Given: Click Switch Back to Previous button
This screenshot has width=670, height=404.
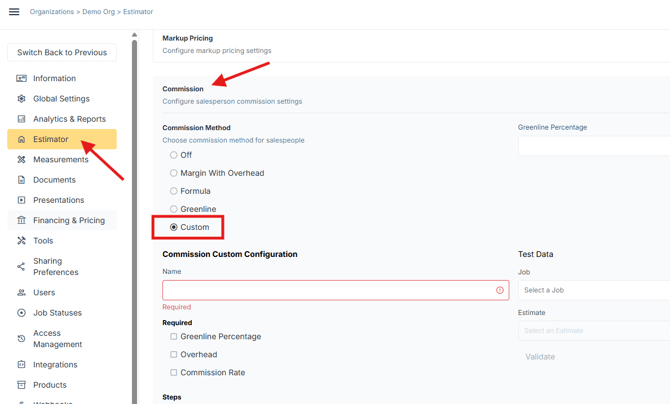Looking at the screenshot, I should tap(62, 52).
